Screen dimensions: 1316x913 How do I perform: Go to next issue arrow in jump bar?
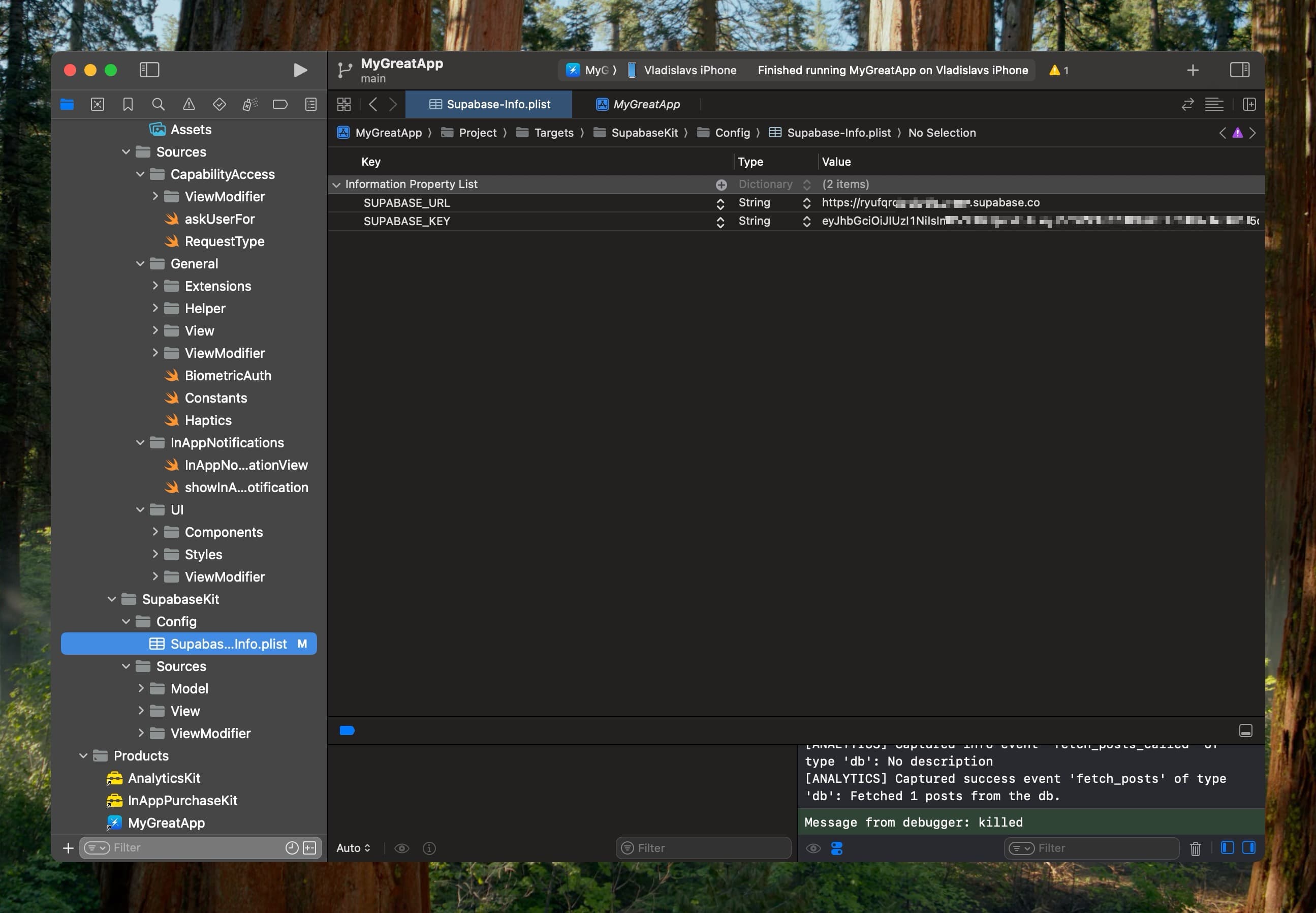pos(1252,133)
